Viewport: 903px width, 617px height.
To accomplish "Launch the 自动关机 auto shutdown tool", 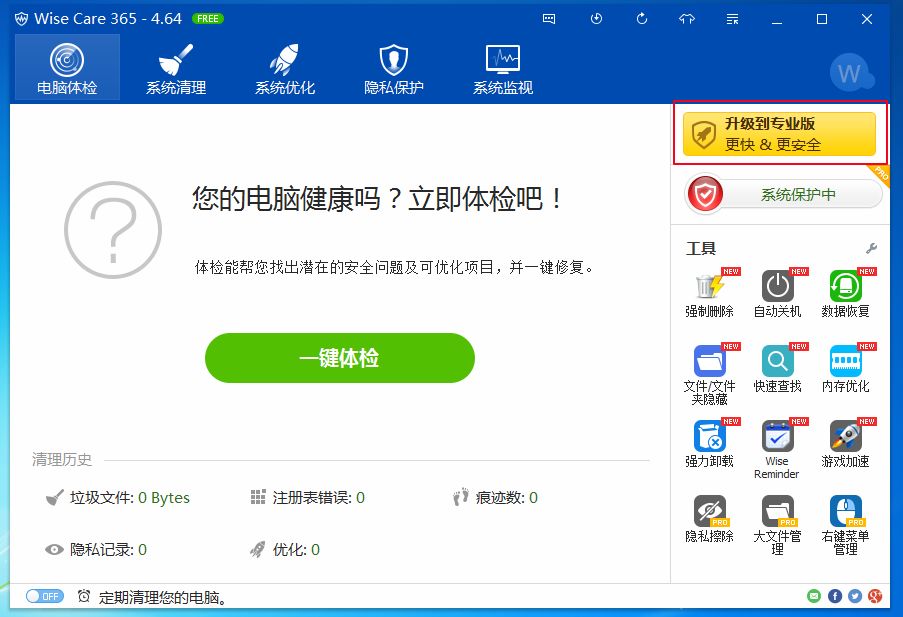I will [x=778, y=290].
